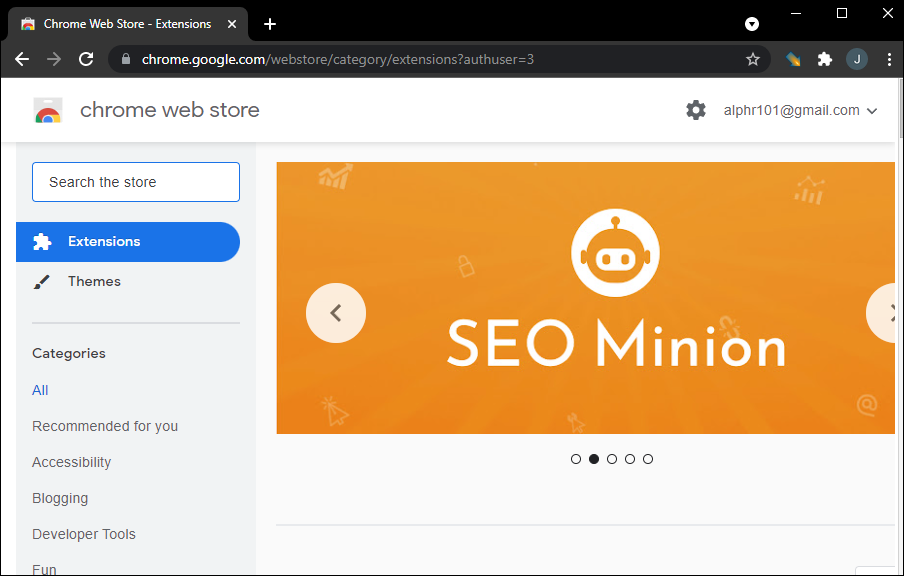Select the first carousel dot

point(575,459)
